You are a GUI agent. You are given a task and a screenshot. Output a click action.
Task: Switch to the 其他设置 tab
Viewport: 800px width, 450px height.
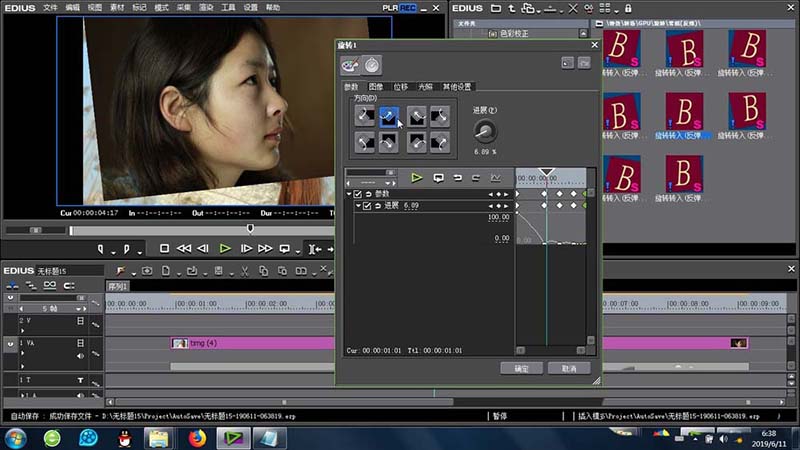pos(457,87)
